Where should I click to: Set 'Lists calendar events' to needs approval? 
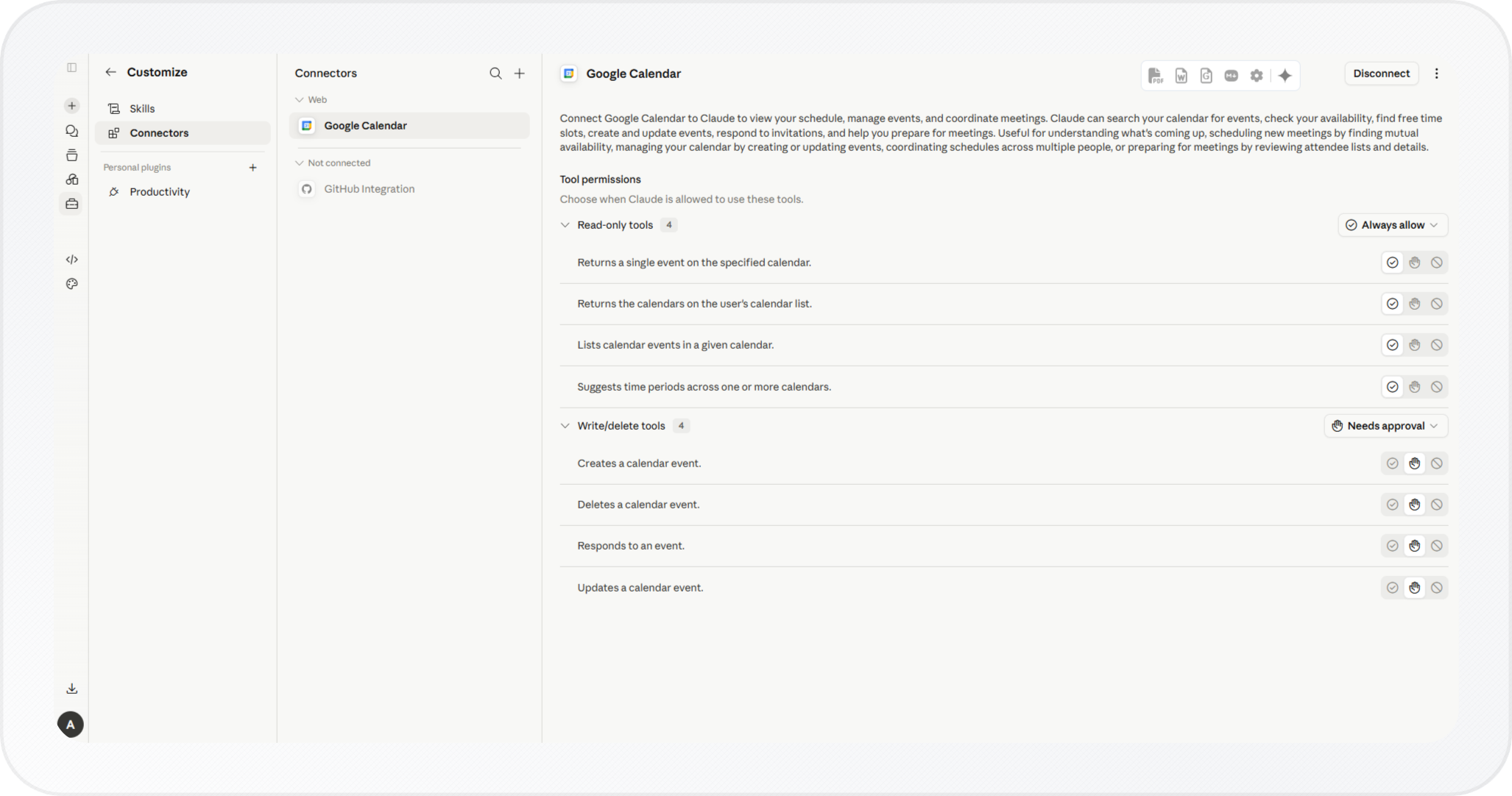point(1414,345)
